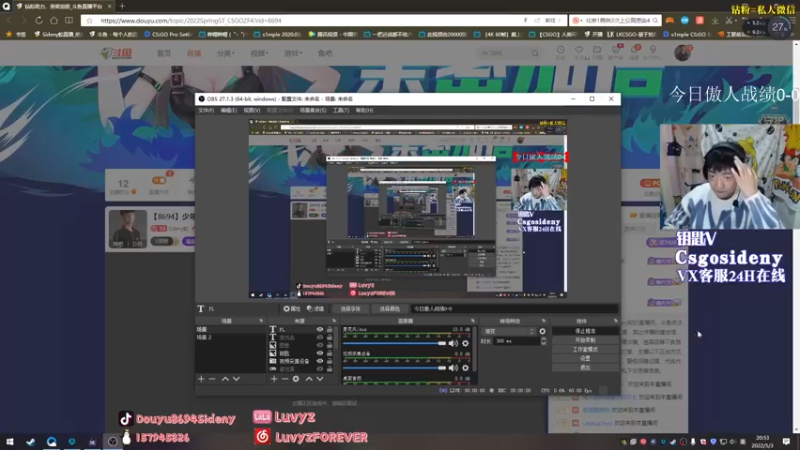Click 选择字体 font button

[350, 309]
